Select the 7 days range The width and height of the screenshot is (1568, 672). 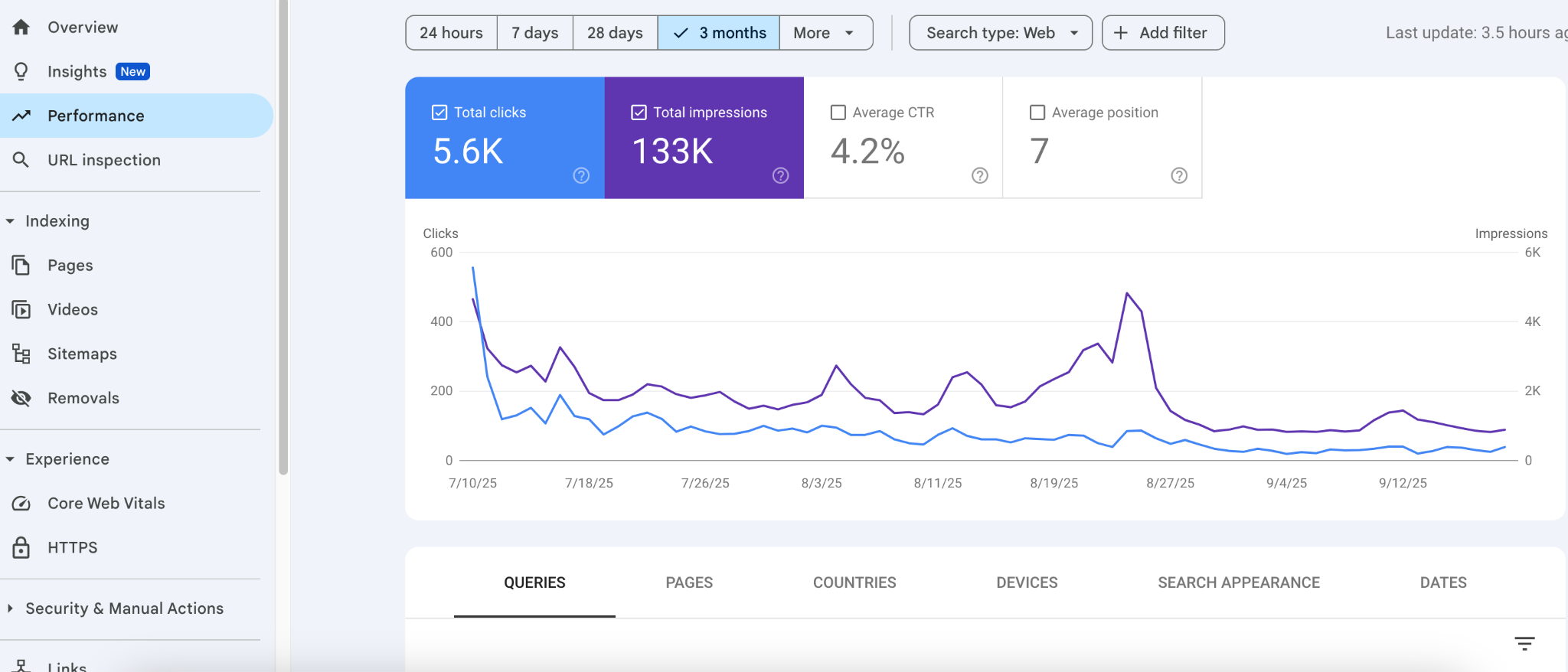click(x=535, y=33)
